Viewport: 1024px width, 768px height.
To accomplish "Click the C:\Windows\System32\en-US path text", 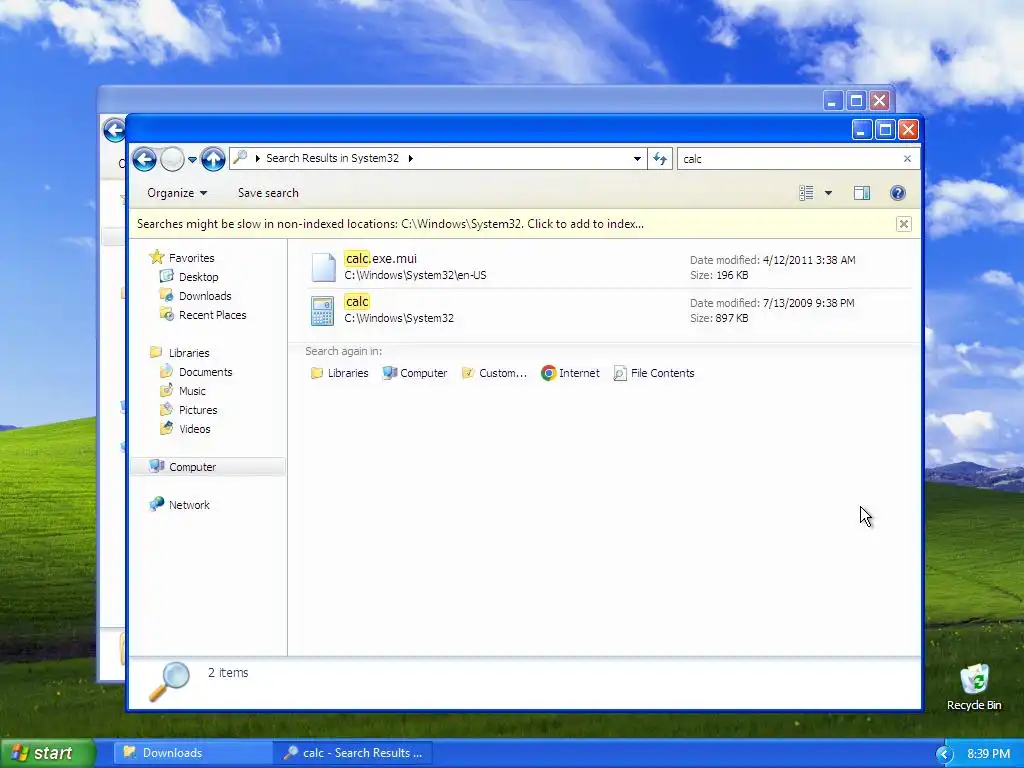I will (x=415, y=275).
